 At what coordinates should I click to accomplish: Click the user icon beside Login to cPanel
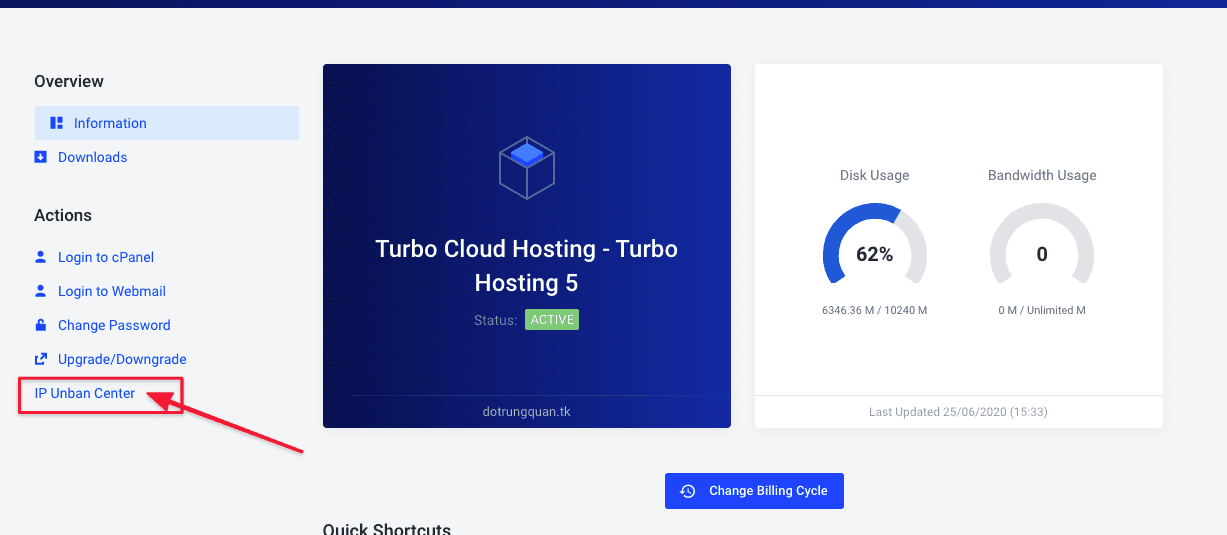41,257
